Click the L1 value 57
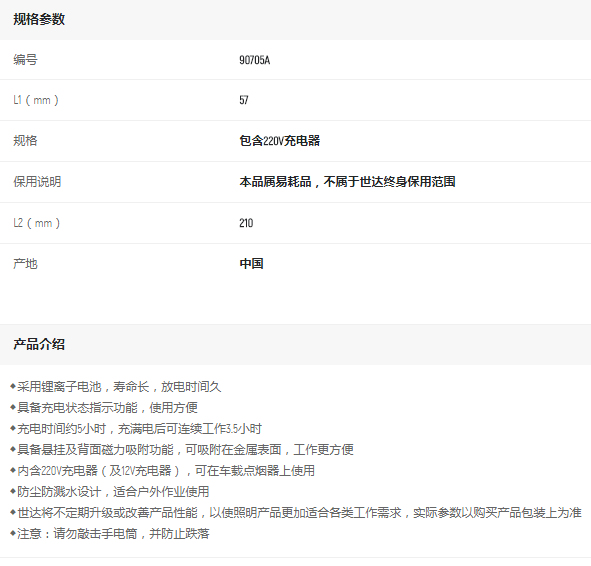 (x=243, y=100)
